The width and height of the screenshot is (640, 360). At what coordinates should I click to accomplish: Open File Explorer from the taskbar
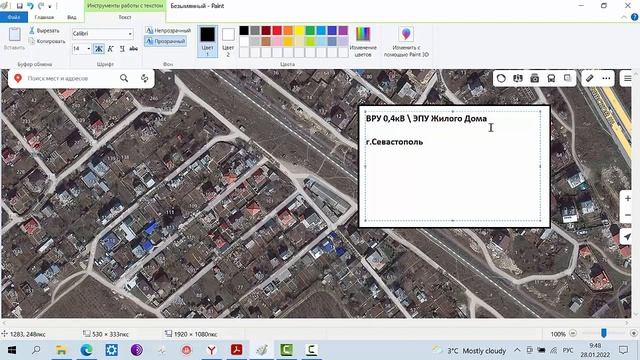pyautogui.click(x=61, y=350)
